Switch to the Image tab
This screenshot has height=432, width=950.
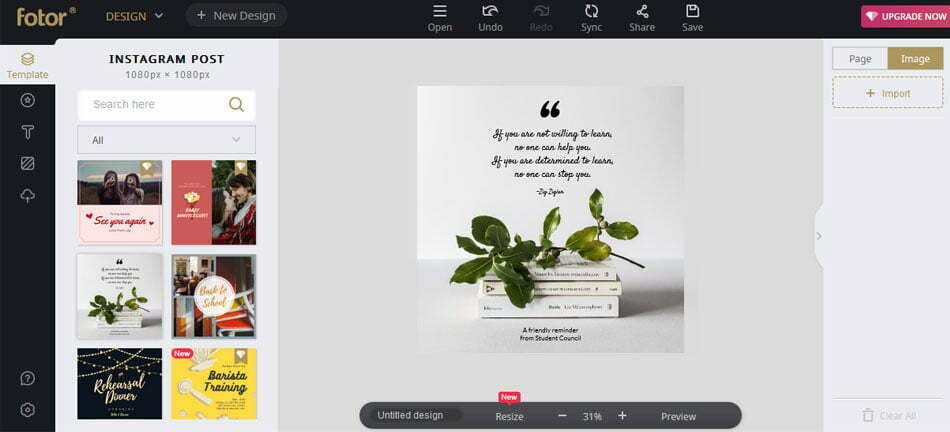[915, 59]
